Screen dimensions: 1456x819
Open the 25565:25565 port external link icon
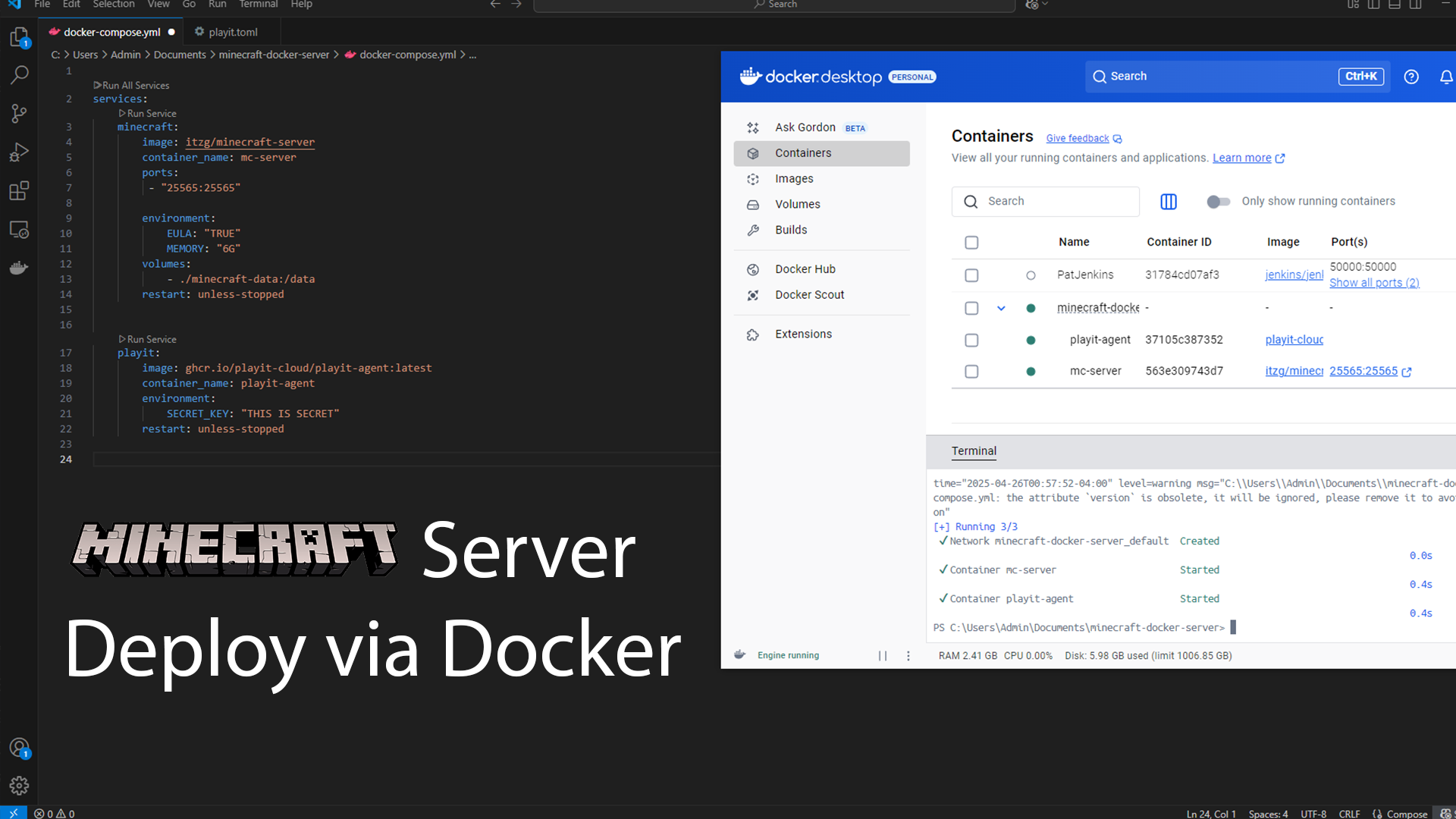pos(1407,372)
